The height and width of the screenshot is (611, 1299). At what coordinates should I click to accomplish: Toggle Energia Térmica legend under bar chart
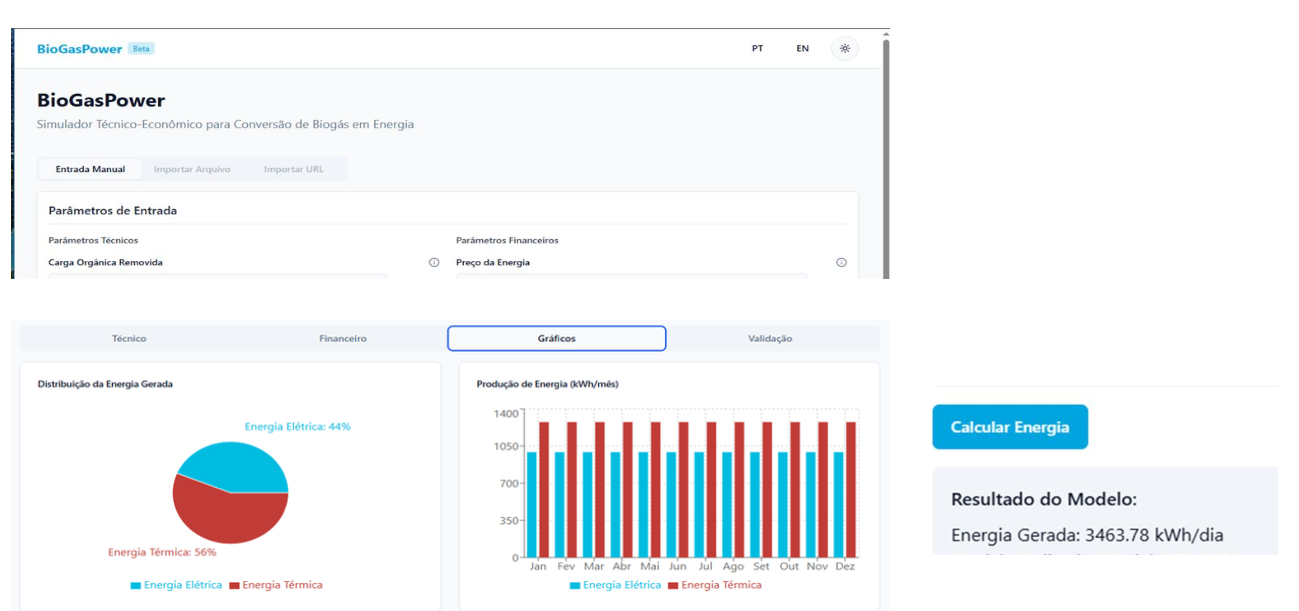[x=715, y=585]
